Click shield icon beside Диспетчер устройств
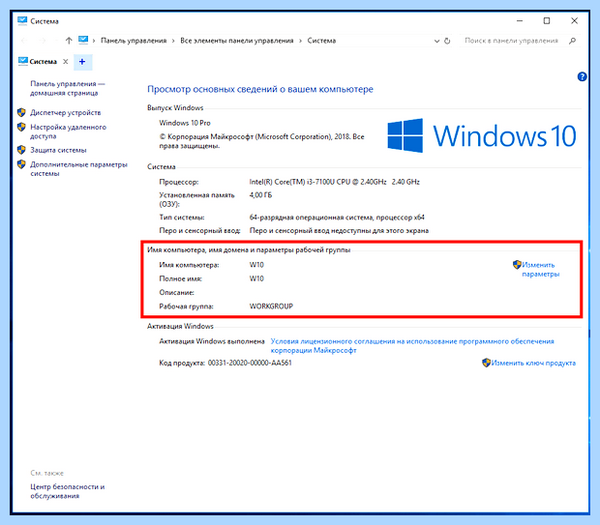This screenshot has height=525, width=600. pyautogui.click(x=21, y=112)
